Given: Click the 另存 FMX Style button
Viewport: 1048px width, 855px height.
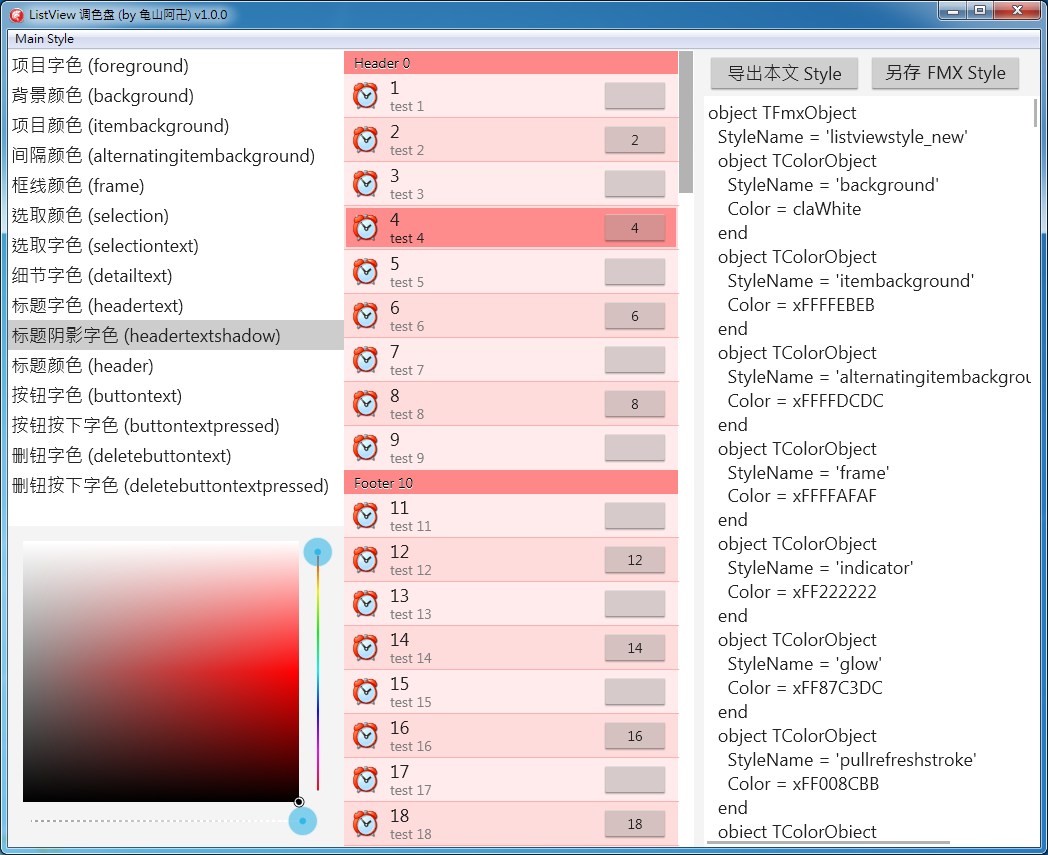Looking at the screenshot, I should pyautogui.click(x=945, y=73).
